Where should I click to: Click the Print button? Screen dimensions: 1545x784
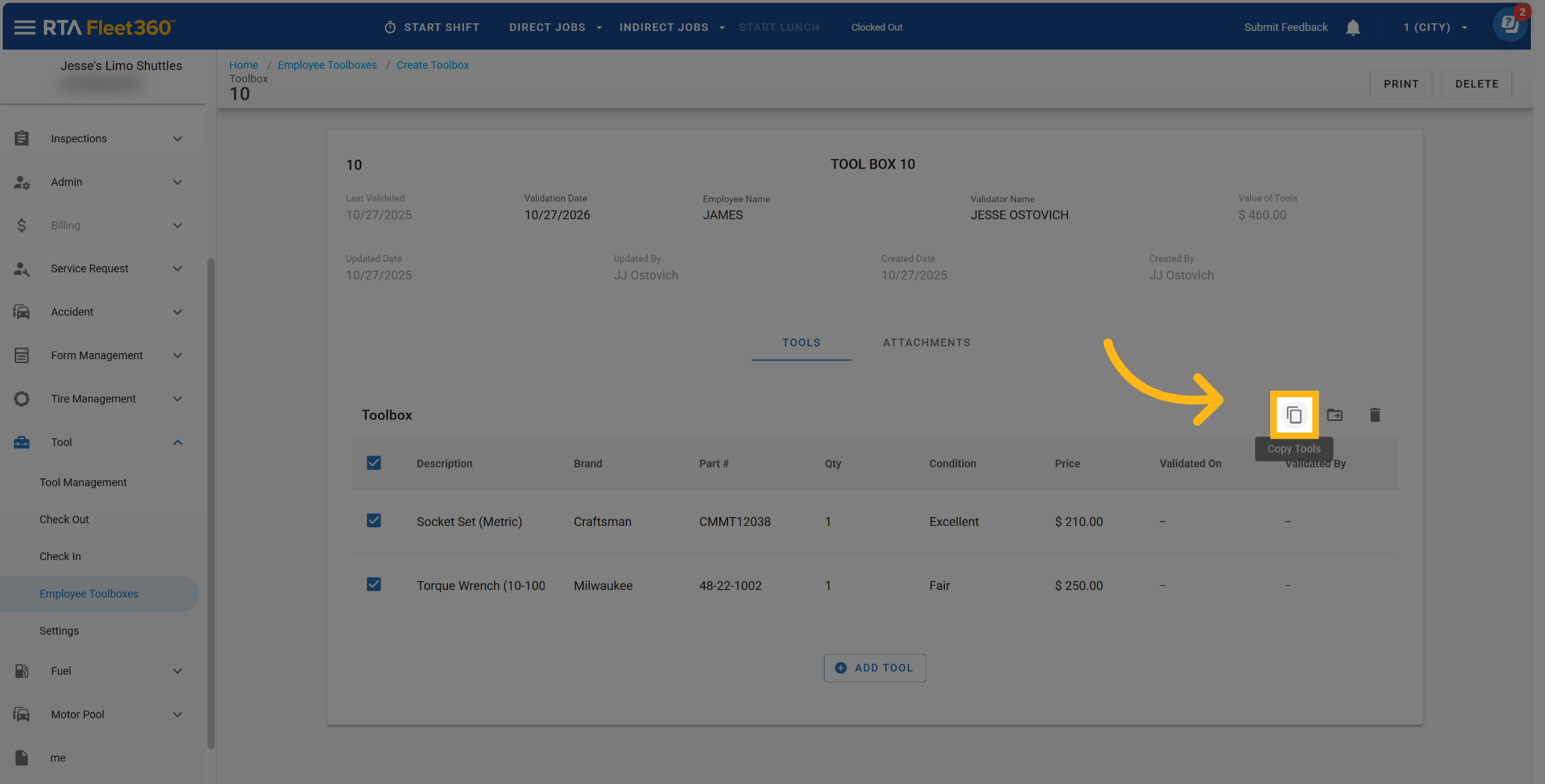coord(1400,84)
